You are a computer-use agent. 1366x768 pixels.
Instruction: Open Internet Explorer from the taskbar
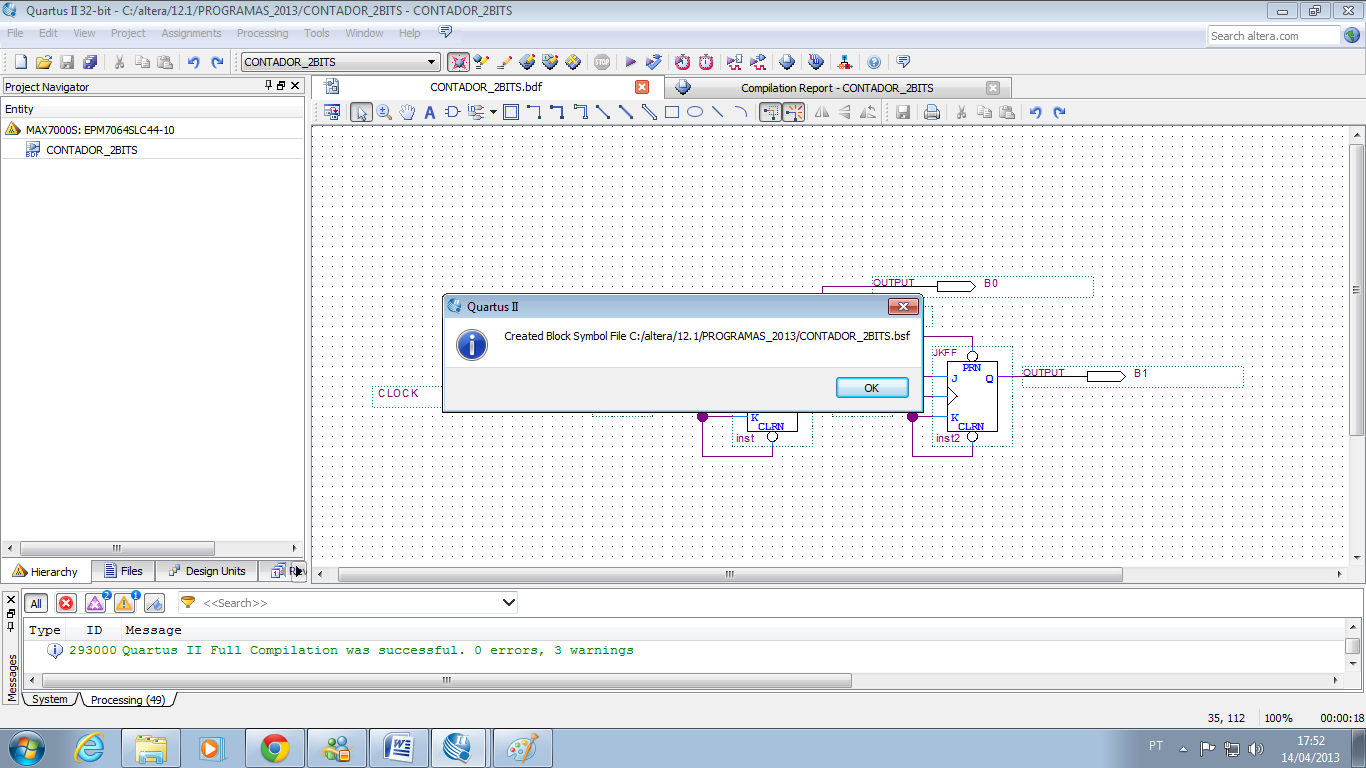click(x=89, y=747)
